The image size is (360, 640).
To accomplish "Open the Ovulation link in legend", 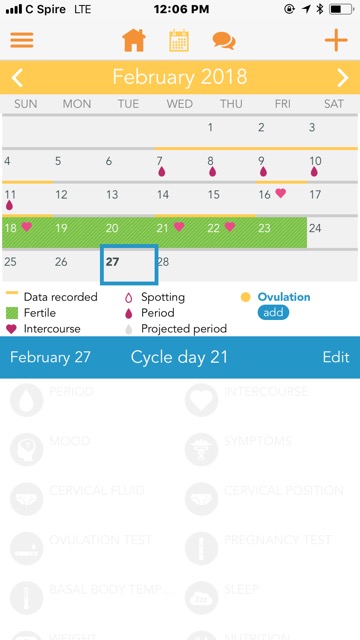I will (284, 297).
